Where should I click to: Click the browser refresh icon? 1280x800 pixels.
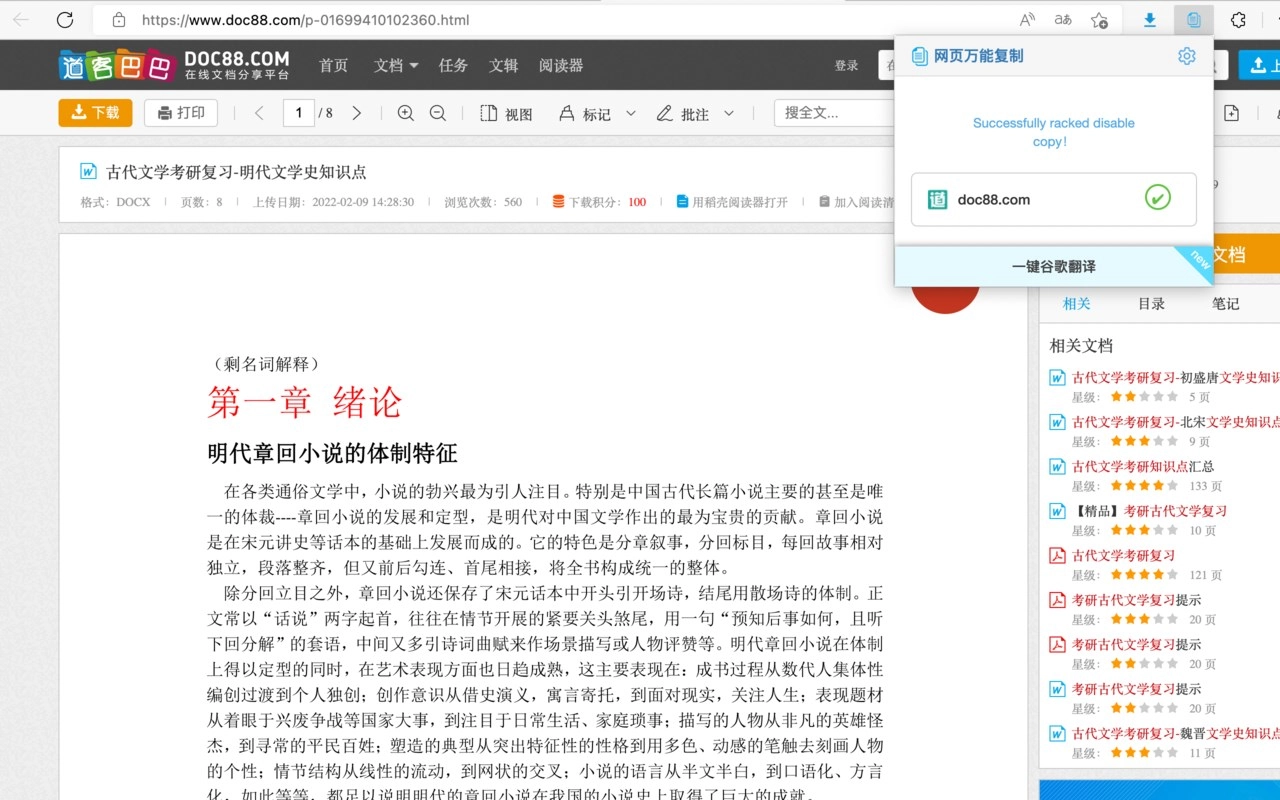point(65,20)
